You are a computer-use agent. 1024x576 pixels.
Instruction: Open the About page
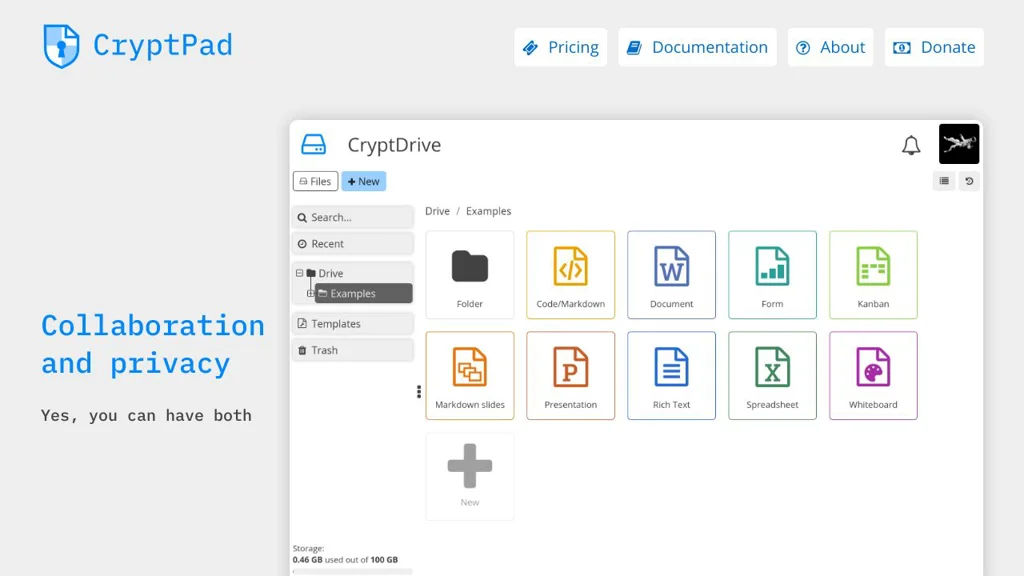(830, 47)
